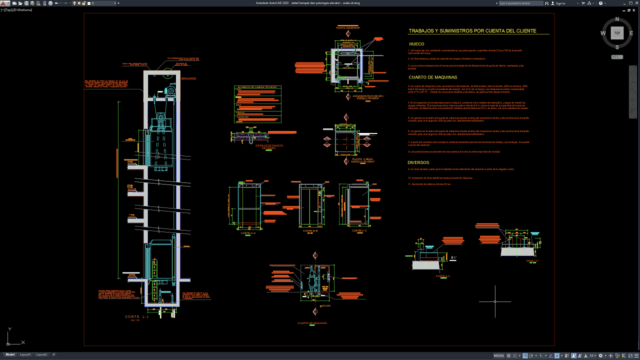Open the [-] viewport controls menu
Screen dimensions: 640x360
tap(2, 10)
